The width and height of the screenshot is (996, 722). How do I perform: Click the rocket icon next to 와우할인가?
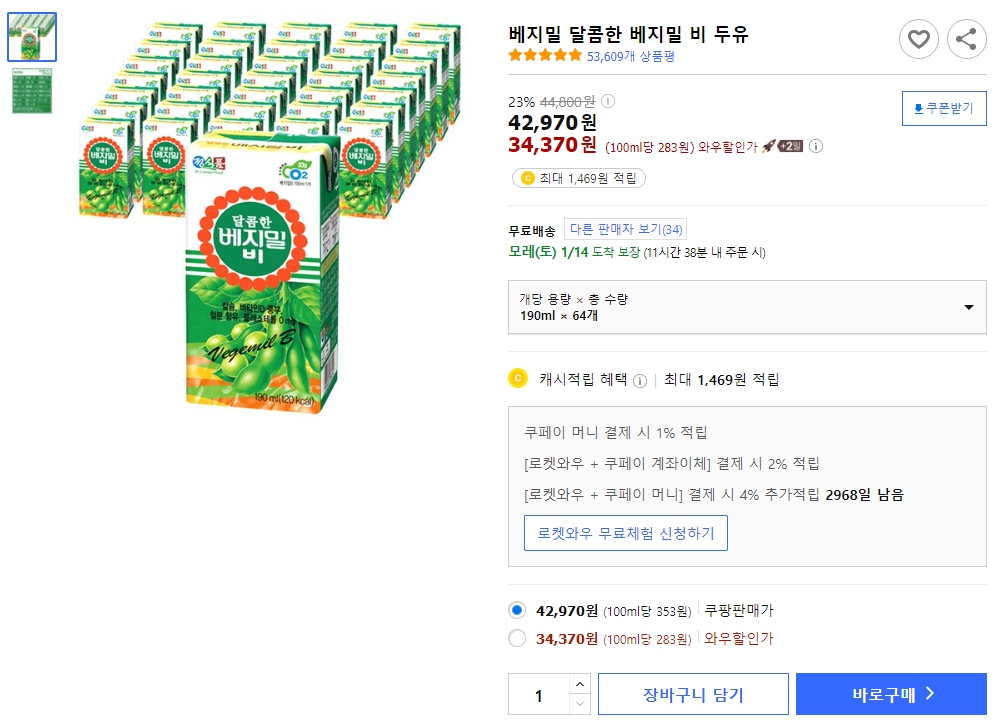pos(770,146)
